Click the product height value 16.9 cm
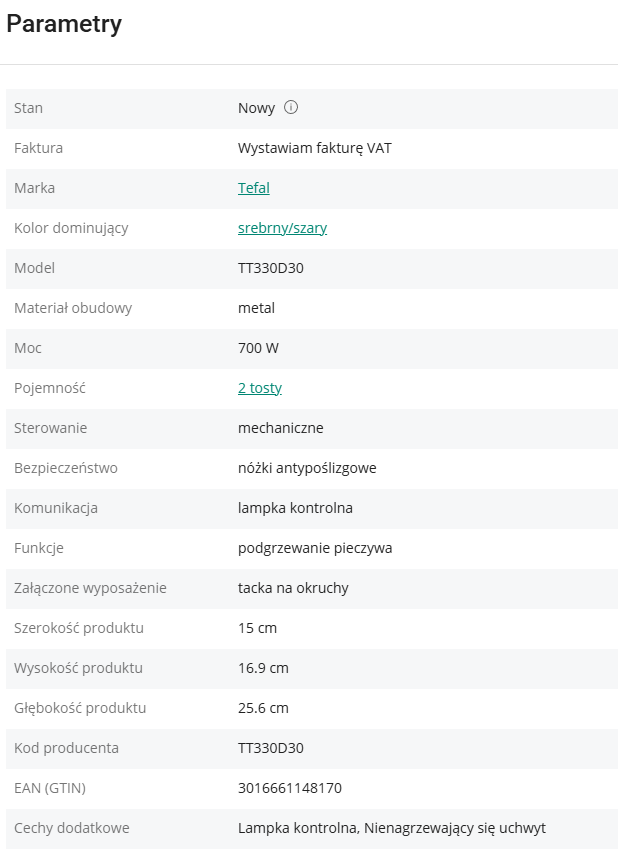 (x=263, y=668)
